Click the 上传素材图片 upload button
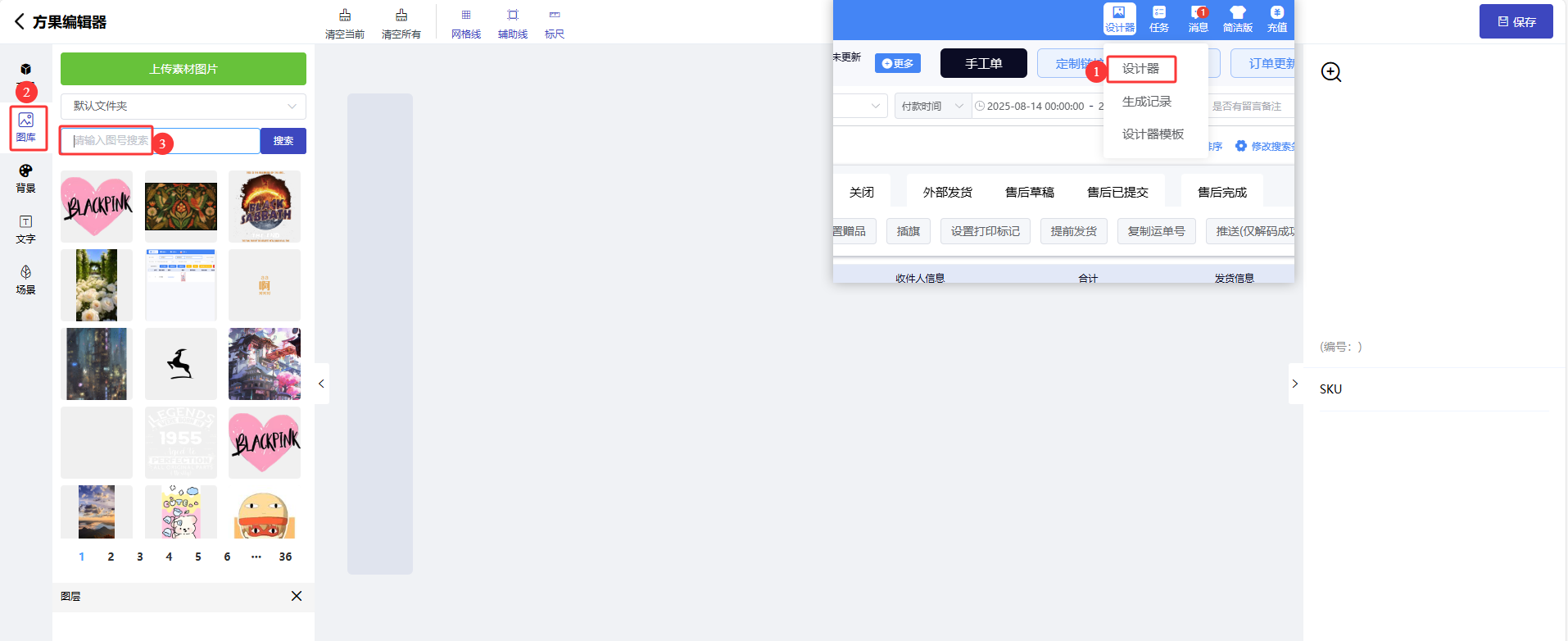 click(x=184, y=69)
